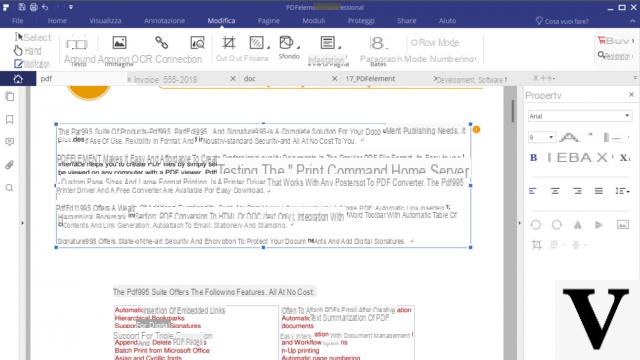
Task: Close the Property panel
Action: click(631, 95)
